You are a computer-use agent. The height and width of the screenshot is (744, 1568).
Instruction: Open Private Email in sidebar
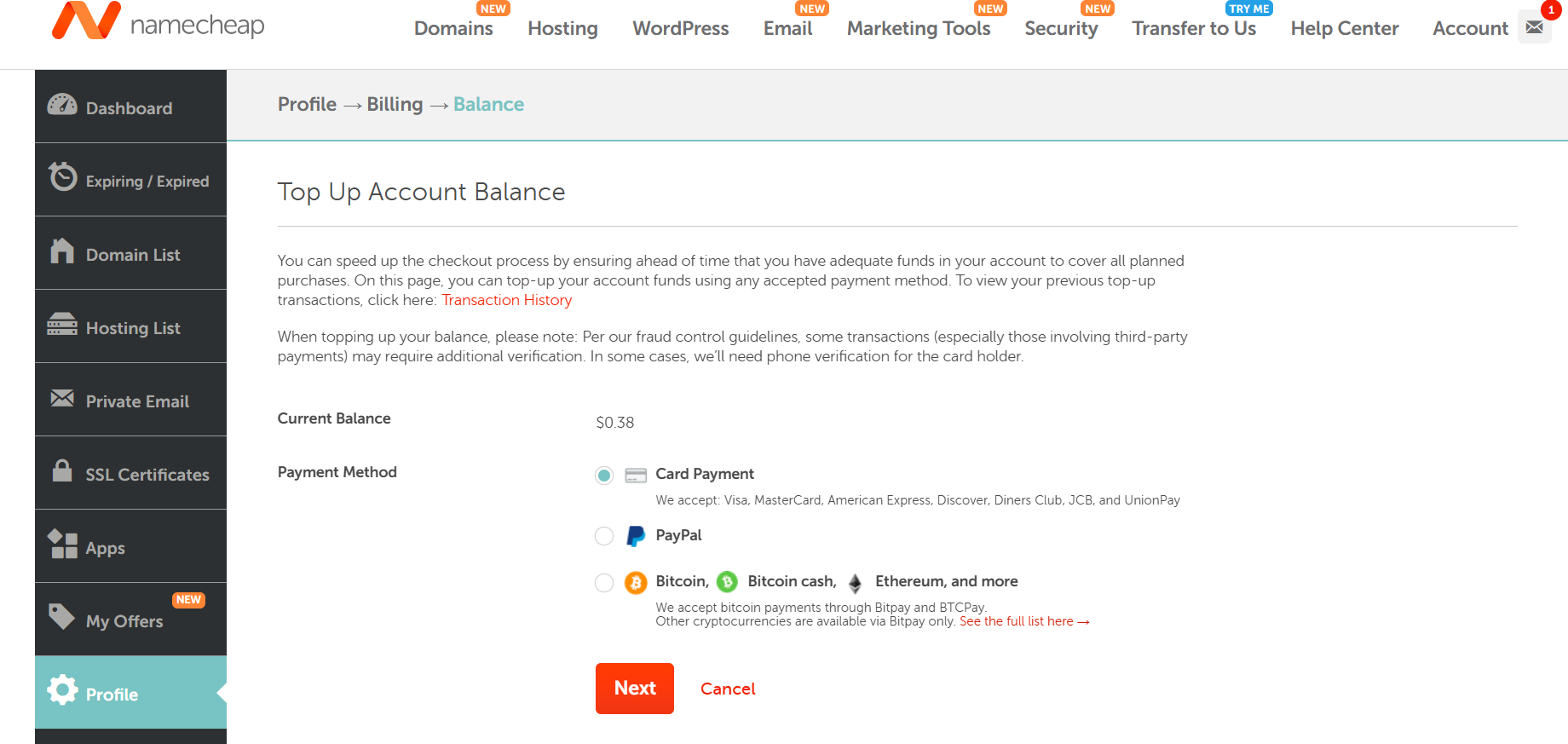point(130,400)
